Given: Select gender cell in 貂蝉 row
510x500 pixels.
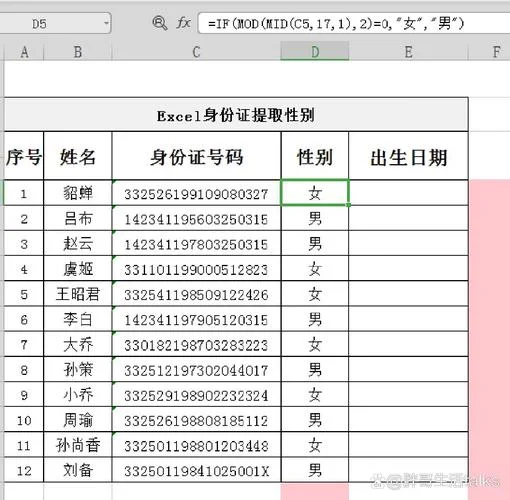Looking at the screenshot, I should point(315,193).
